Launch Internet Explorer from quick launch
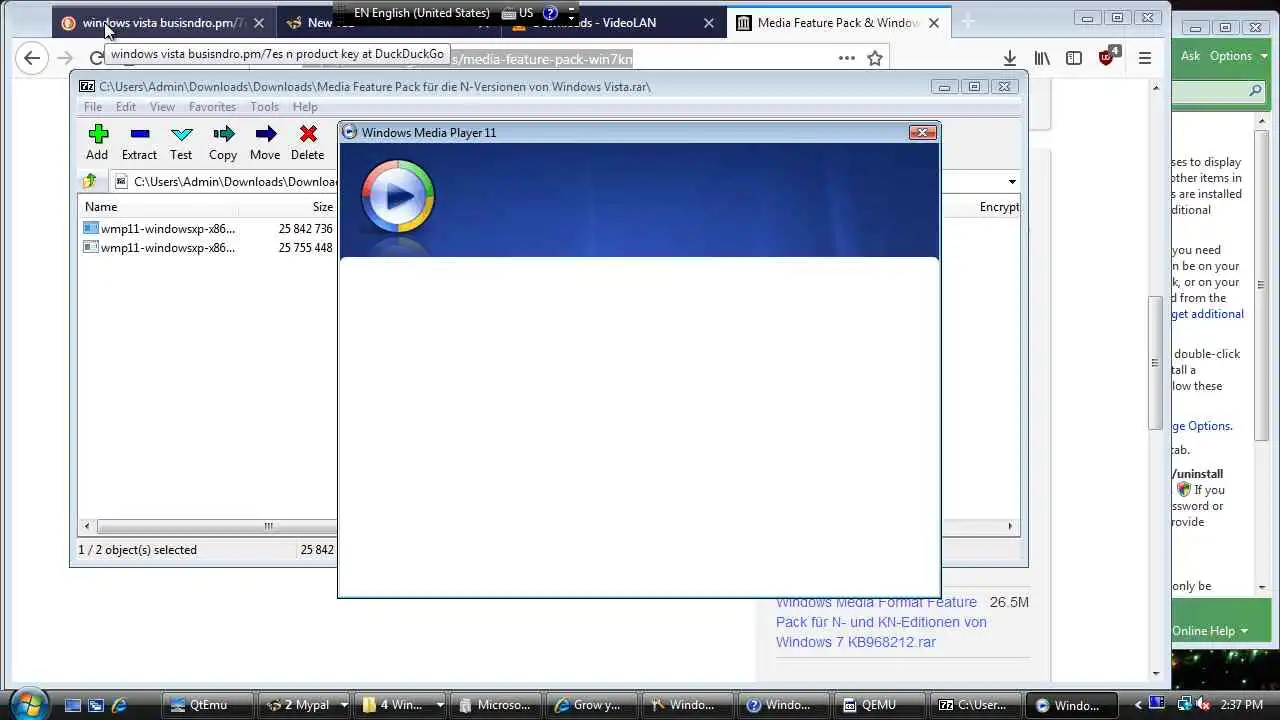 pyautogui.click(x=119, y=705)
